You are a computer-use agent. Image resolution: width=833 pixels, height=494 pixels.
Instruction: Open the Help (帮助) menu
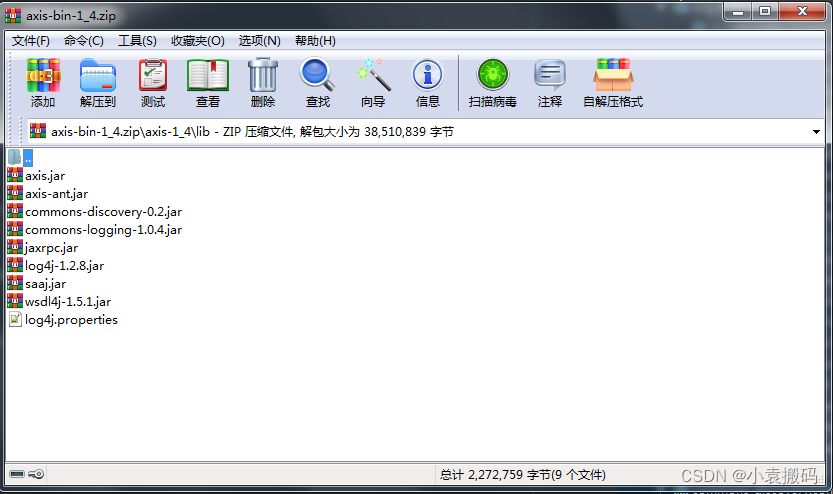[316, 41]
